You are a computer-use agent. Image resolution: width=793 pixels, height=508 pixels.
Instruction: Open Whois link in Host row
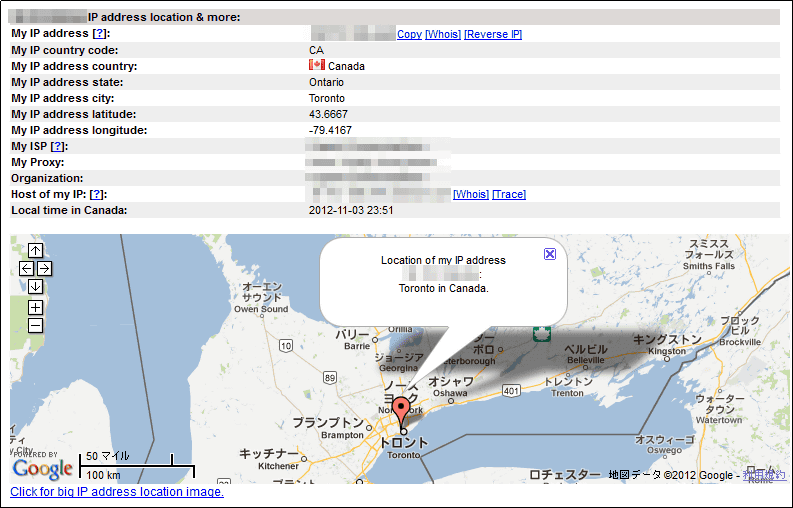pyautogui.click(x=470, y=194)
